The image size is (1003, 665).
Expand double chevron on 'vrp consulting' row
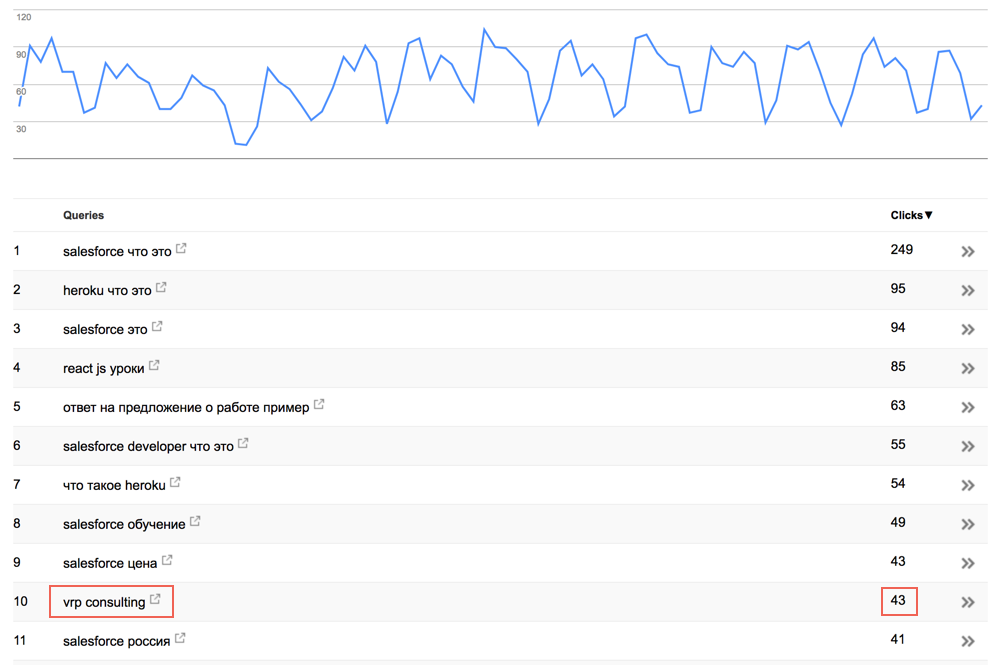pos(968,602)
